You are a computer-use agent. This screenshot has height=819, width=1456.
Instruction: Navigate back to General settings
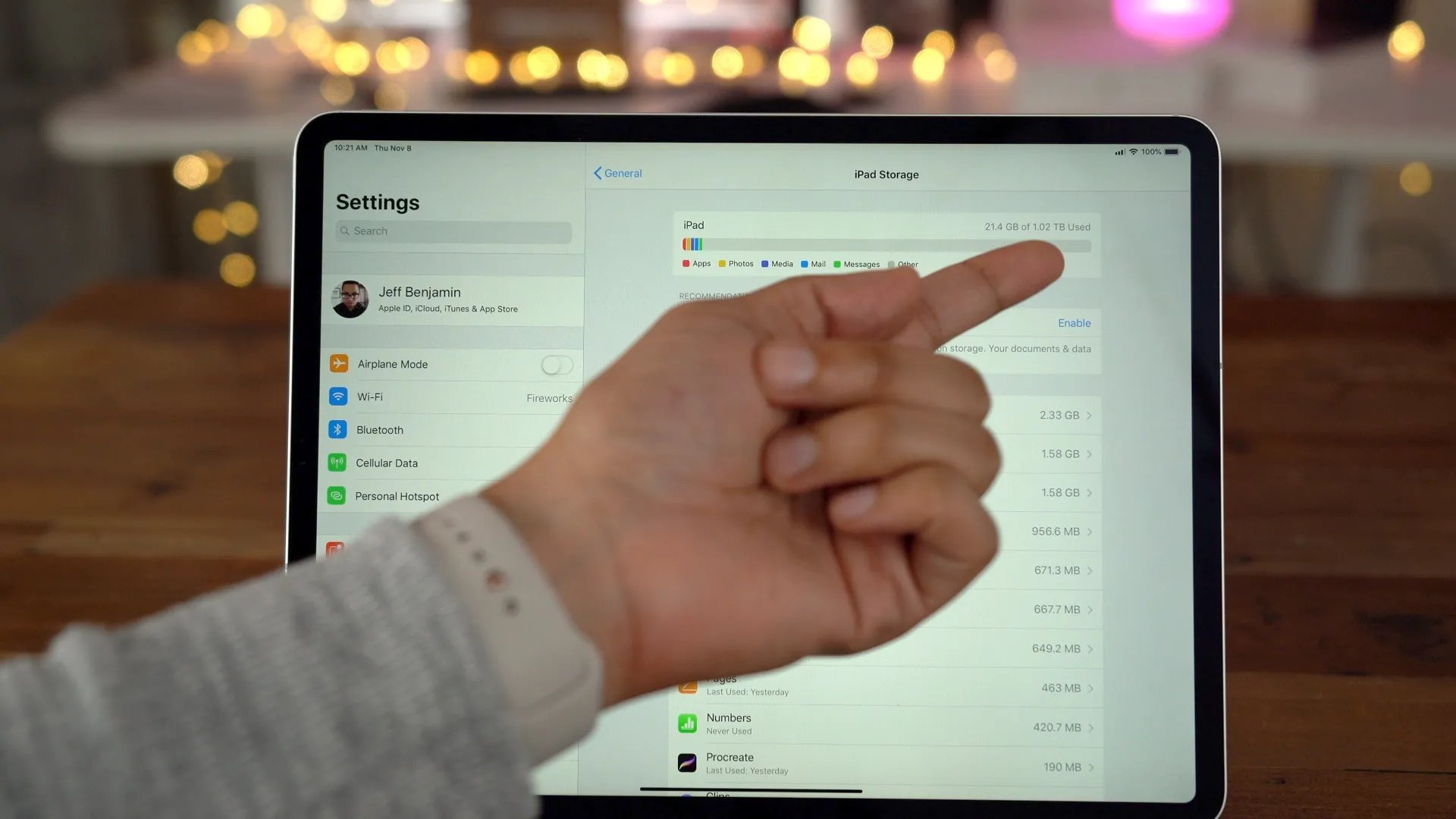point(617,173)
